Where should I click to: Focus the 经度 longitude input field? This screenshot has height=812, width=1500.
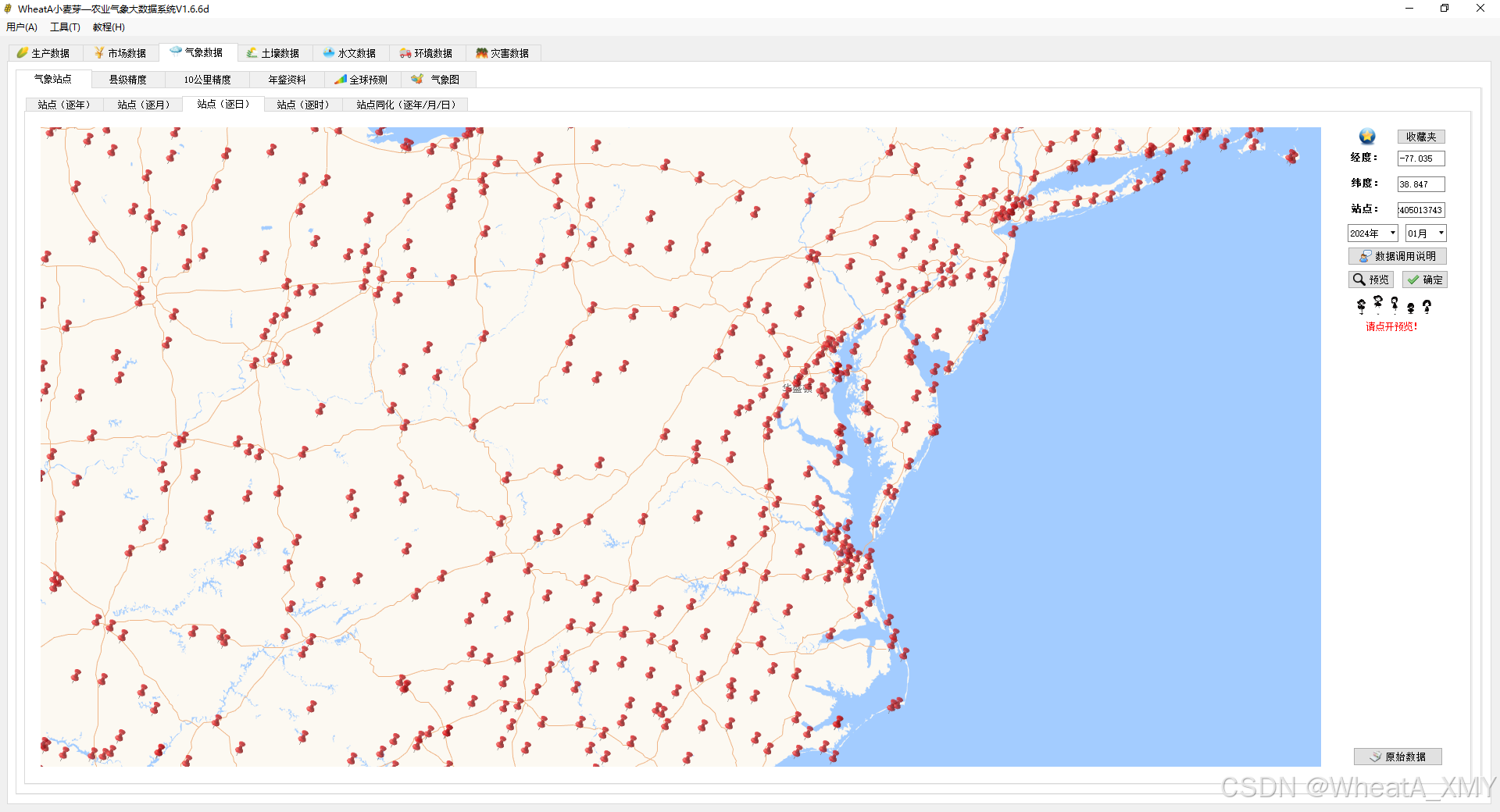point(1421,158)
